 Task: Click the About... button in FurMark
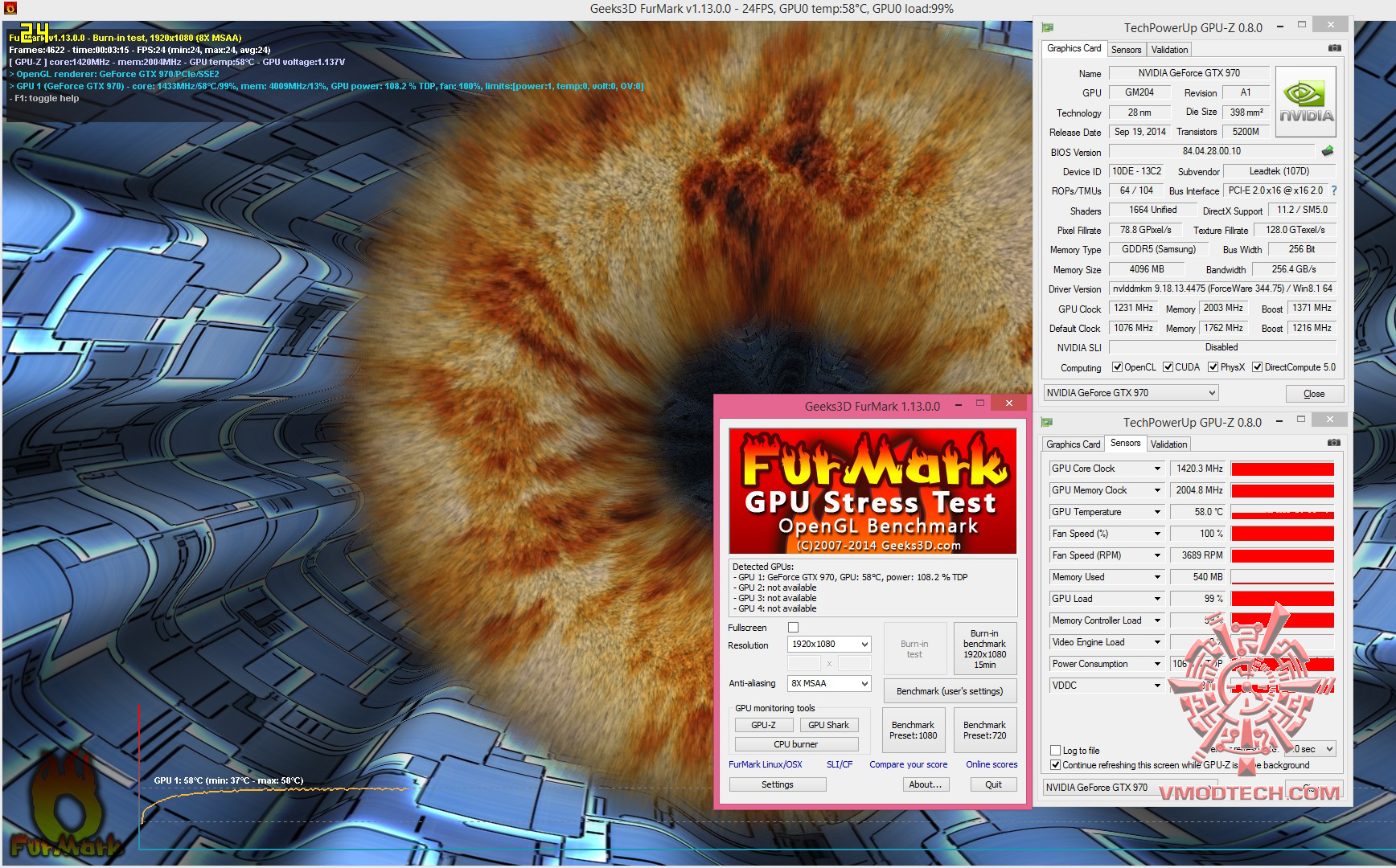[925, 784]
